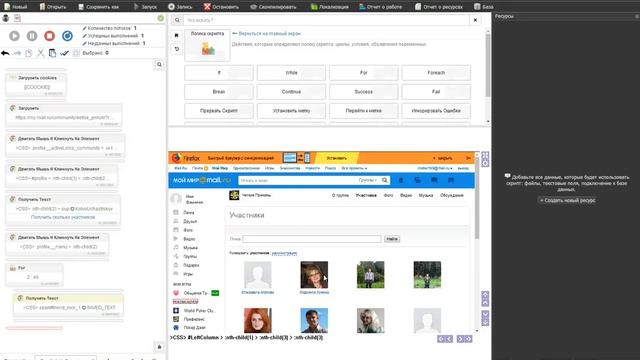Screen dimensions: 640x360
Task: Click the Foreach action button
Action: [x=436, y=73]
